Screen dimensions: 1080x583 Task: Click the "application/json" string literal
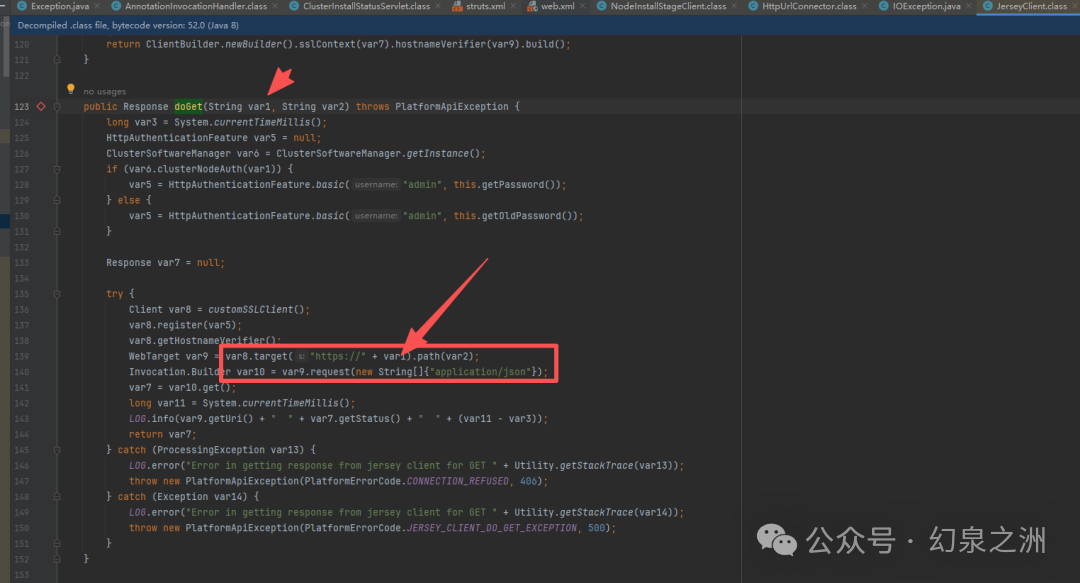coord(481,372)
